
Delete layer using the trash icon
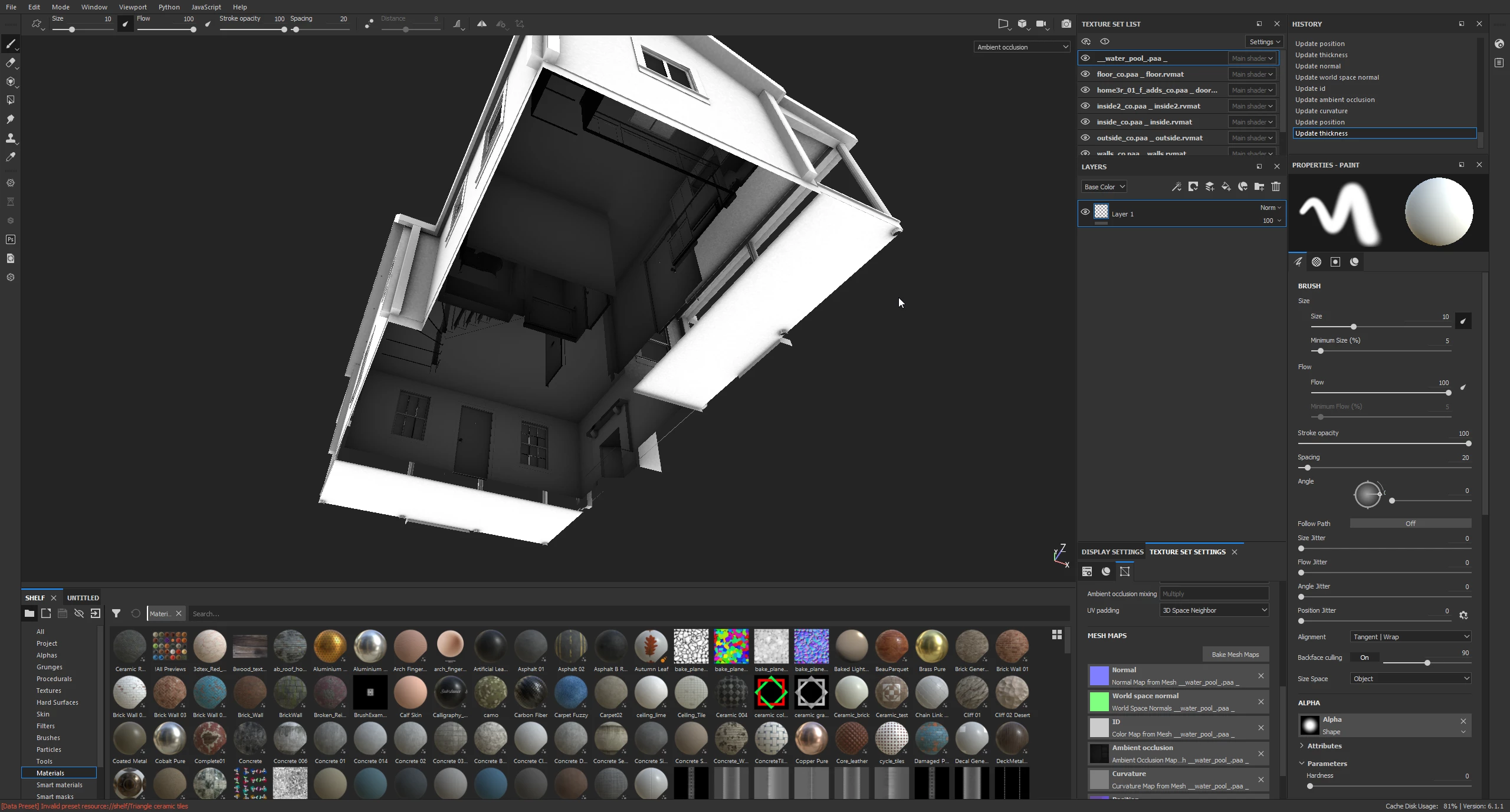point(1275,187)
